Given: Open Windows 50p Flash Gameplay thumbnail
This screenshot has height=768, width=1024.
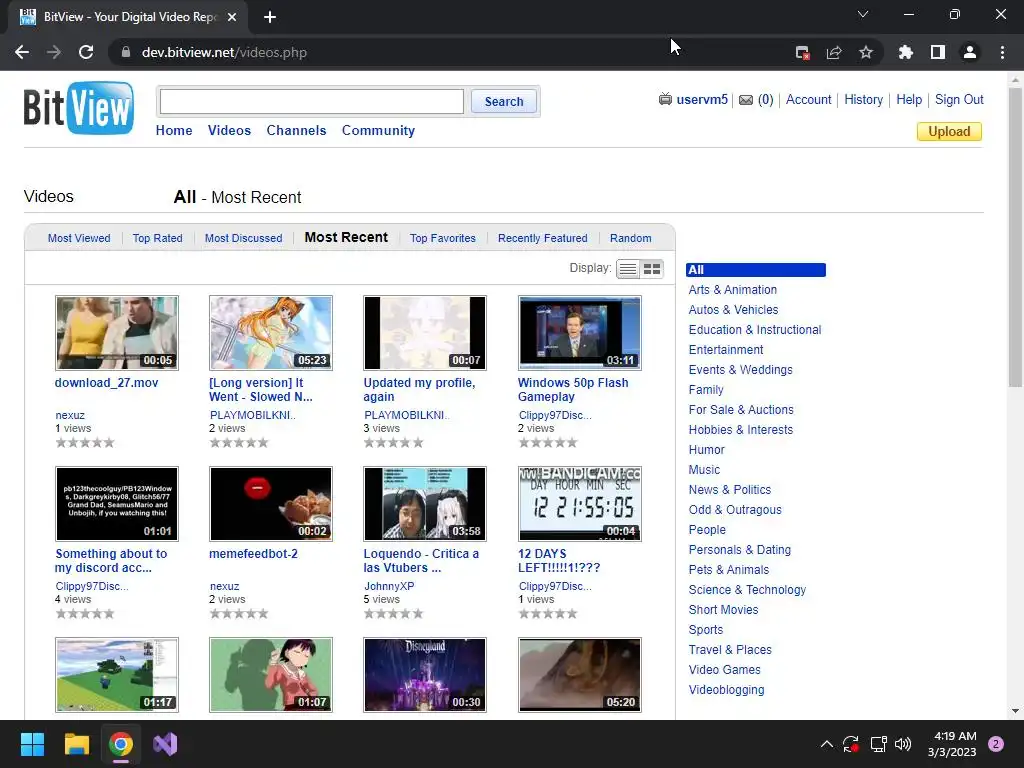Looking at the screenshot, I should pyautogui.click(x=579, y=333).
